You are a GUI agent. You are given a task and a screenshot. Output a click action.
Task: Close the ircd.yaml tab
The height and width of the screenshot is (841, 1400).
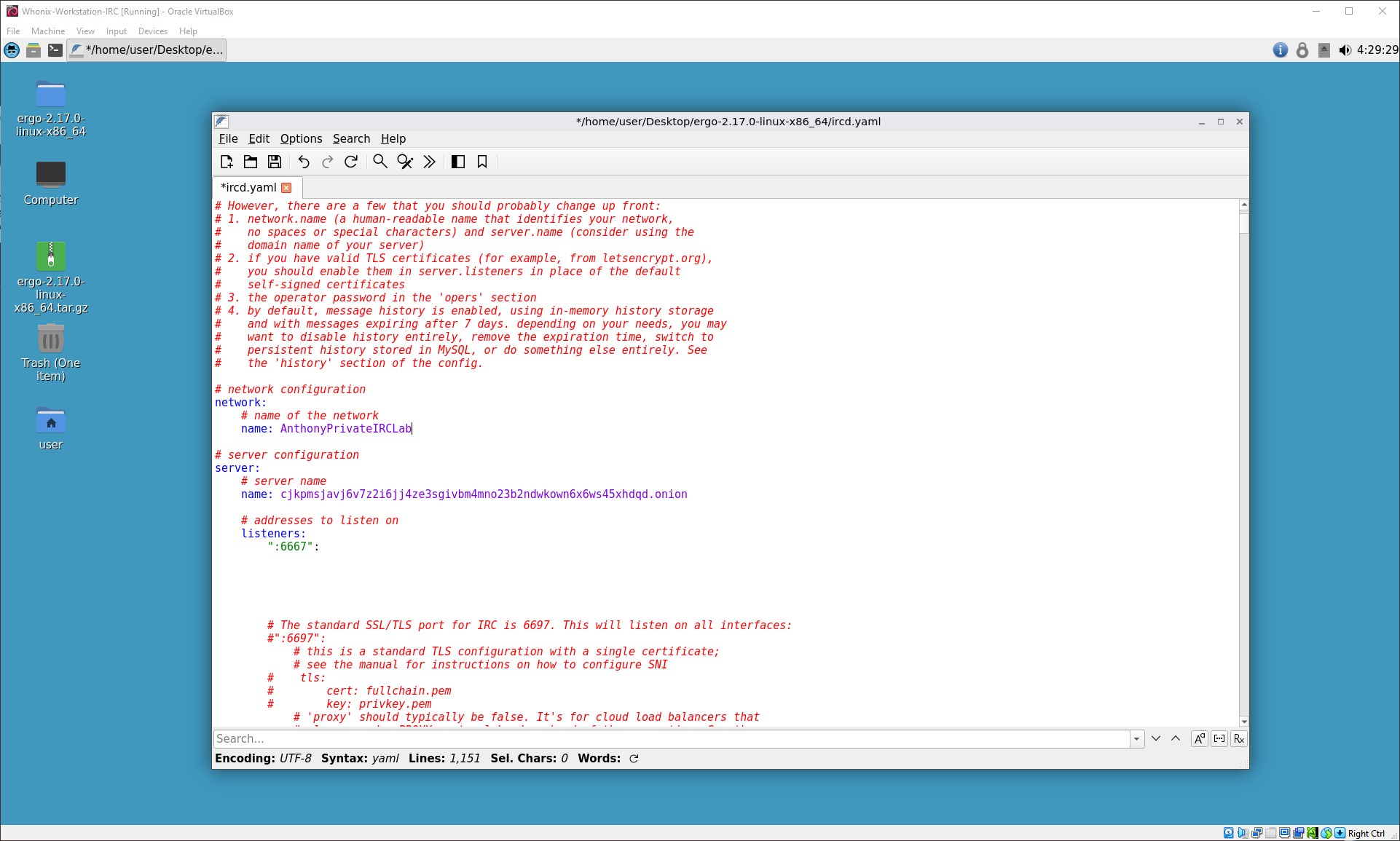pos(286,188)
